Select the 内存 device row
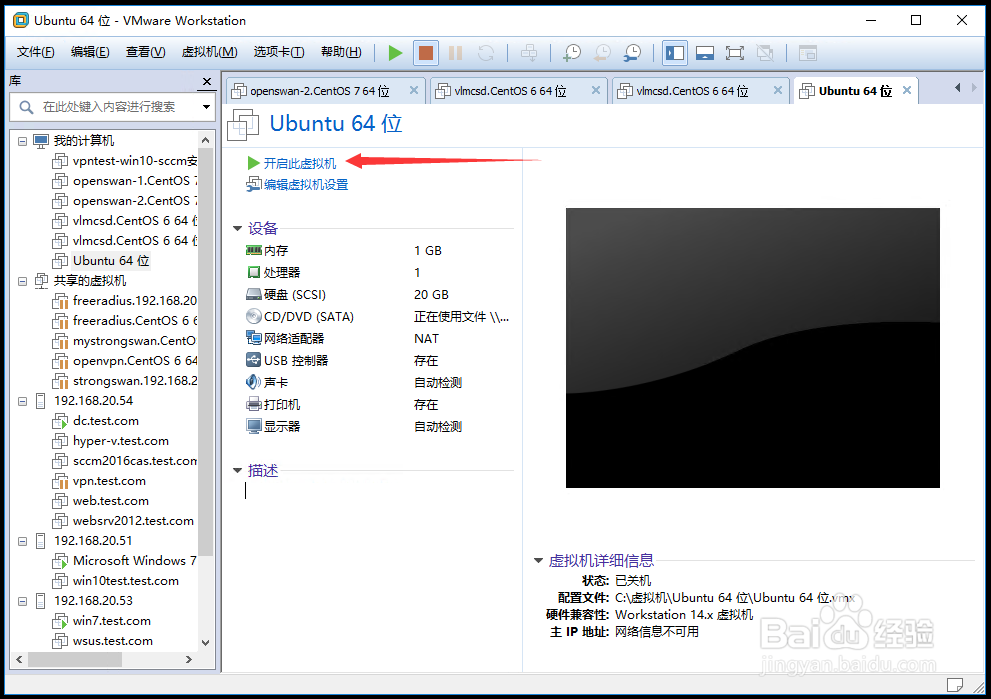 point(377,251)
